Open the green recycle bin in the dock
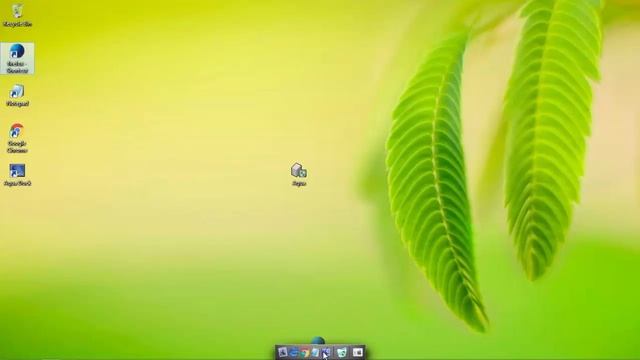 coord(342,352)
